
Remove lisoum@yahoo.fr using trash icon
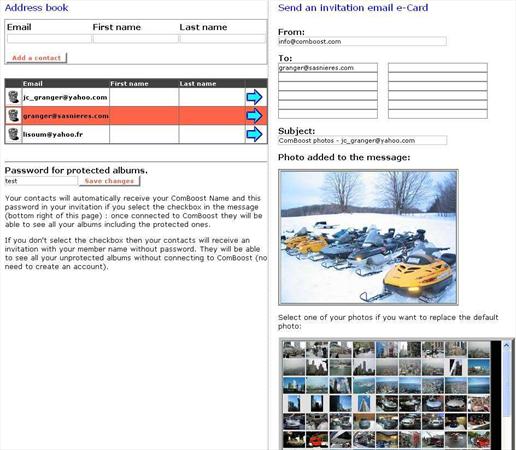pos(13,134)
